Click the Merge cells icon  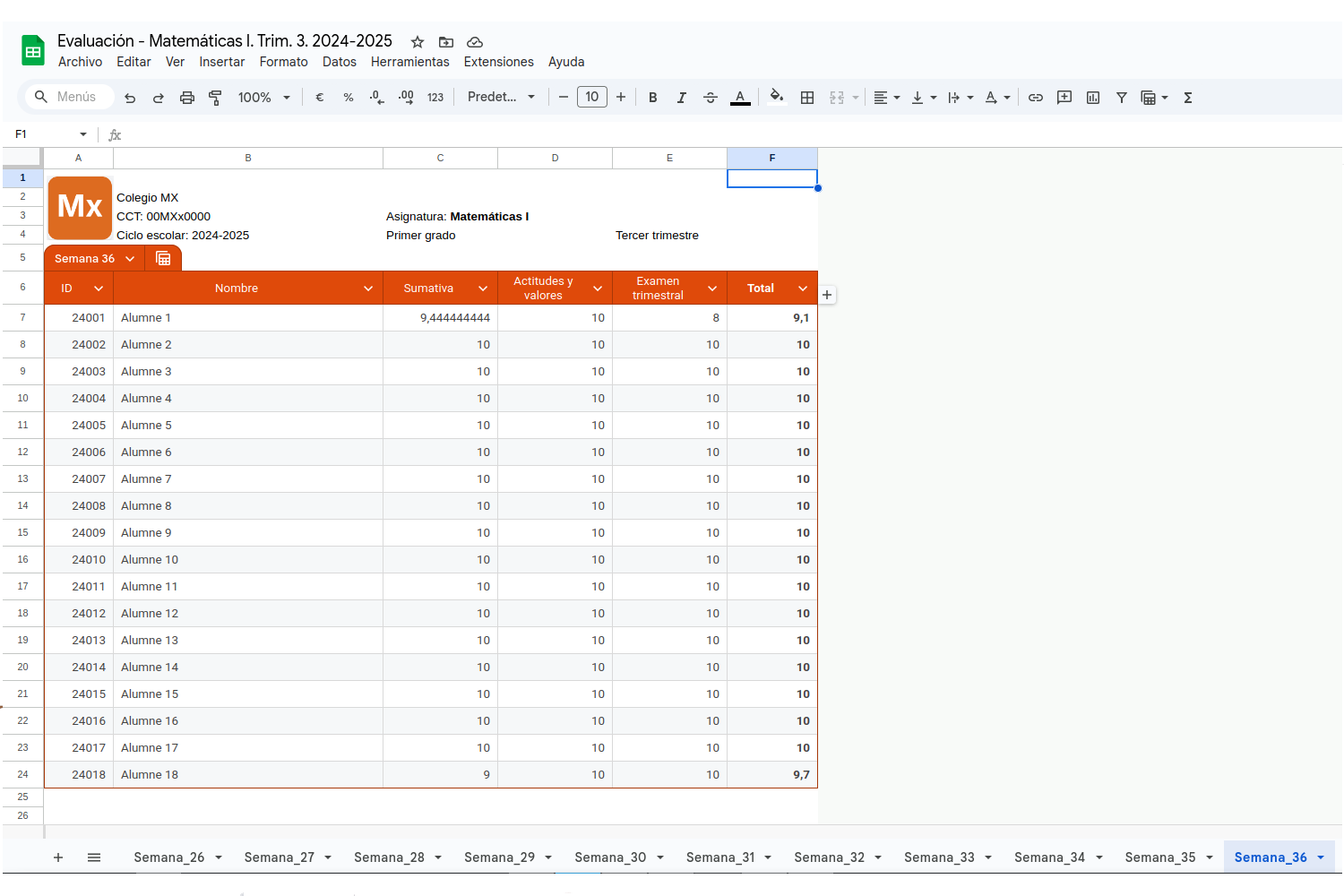pyautogui.click(x=837, y=98)
